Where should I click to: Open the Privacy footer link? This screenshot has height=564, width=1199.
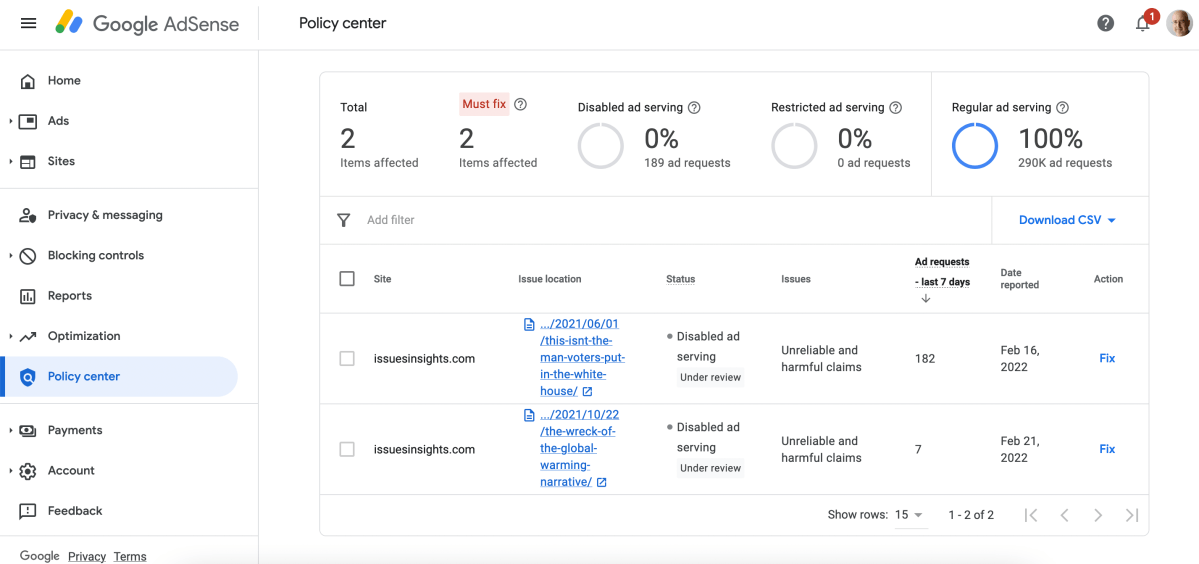coord(87,556)
